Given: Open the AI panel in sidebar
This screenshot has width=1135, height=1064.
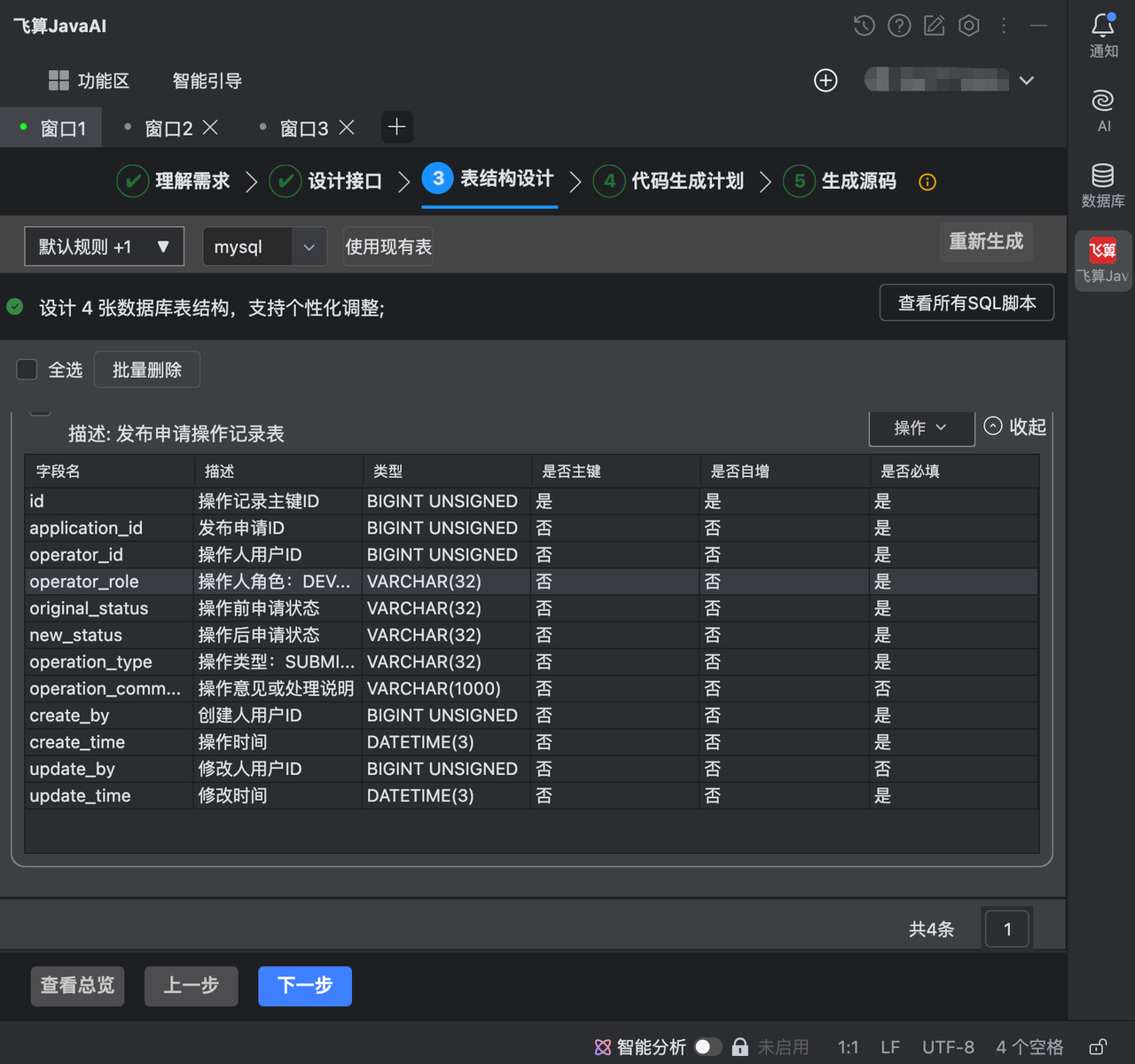Looking at the screenshot, I should click(1103, 111).
